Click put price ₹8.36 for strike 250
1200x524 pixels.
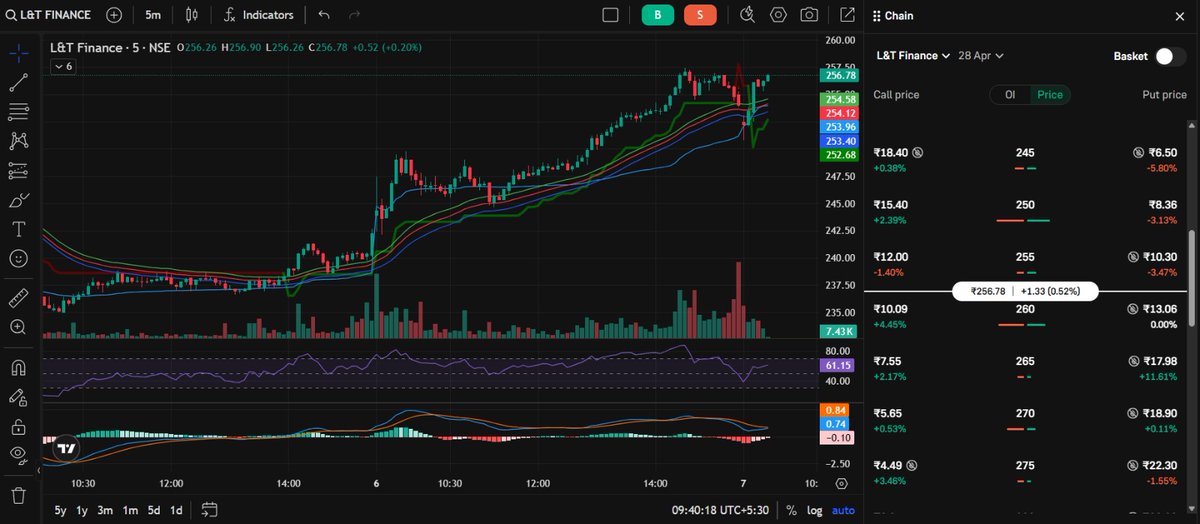click(1162, 204)
